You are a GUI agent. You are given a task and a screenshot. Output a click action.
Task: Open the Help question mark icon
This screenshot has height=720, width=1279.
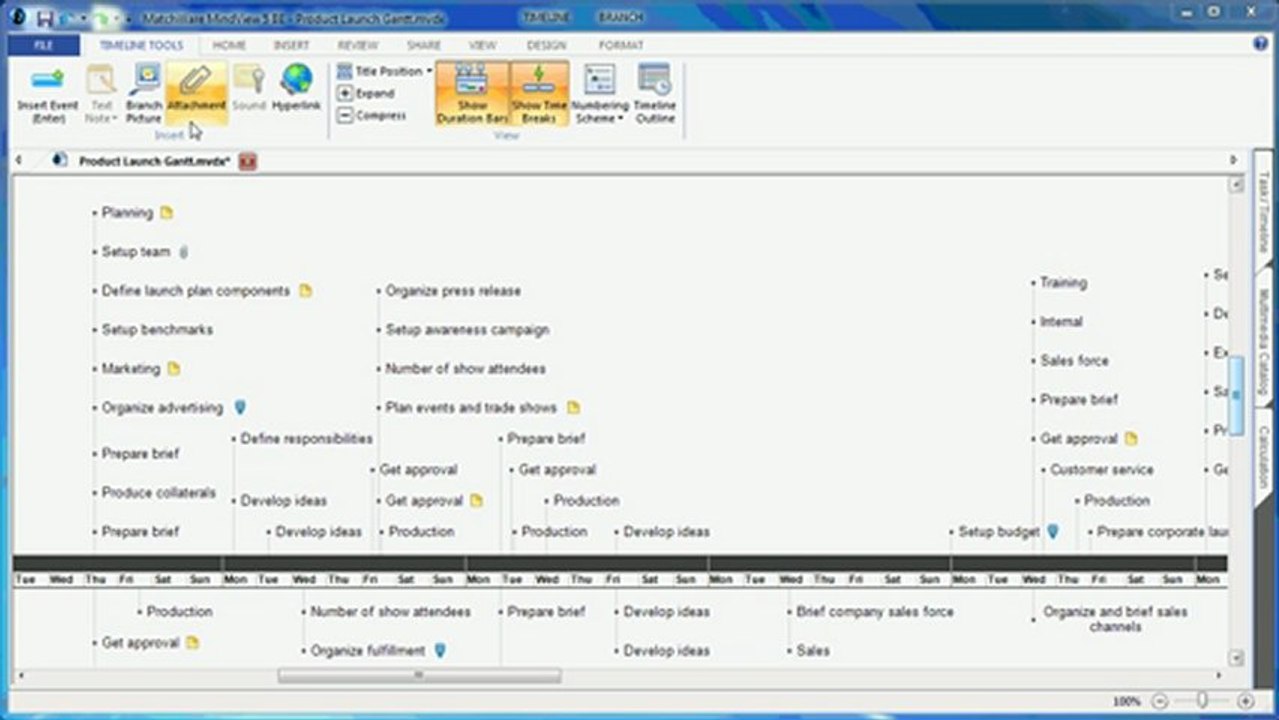pos(1261,44)
